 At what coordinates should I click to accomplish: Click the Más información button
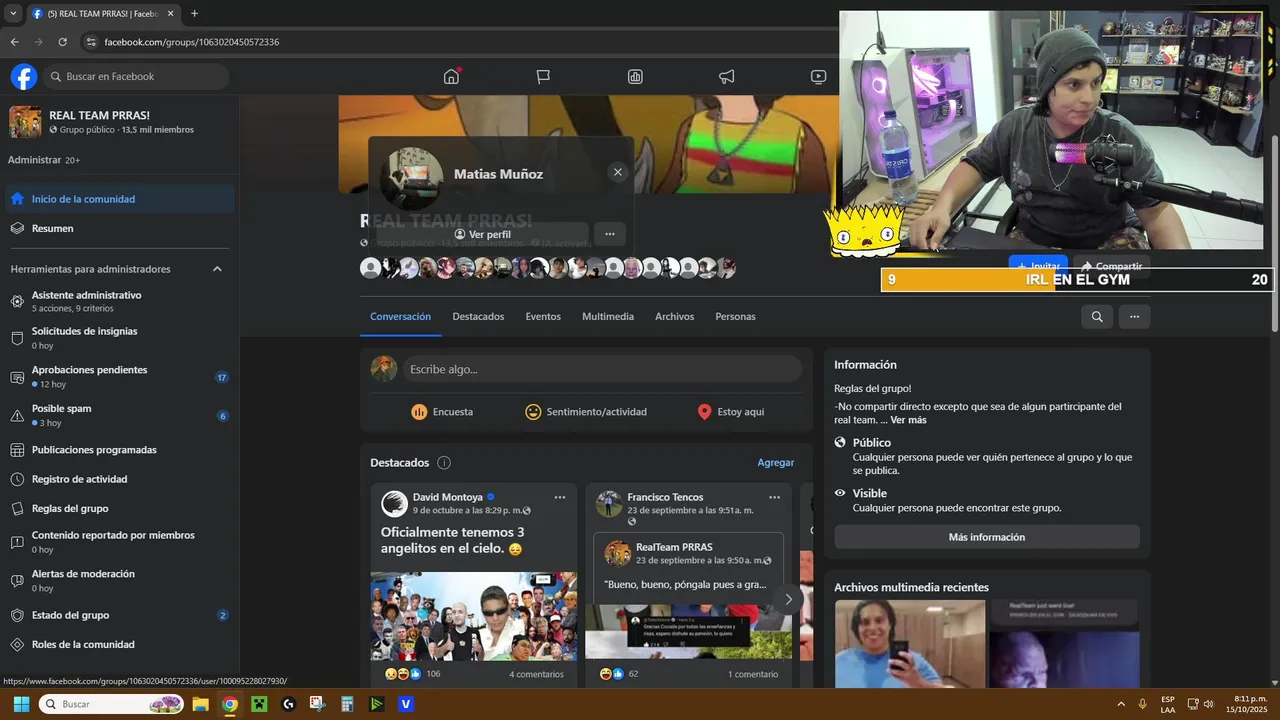987,537
